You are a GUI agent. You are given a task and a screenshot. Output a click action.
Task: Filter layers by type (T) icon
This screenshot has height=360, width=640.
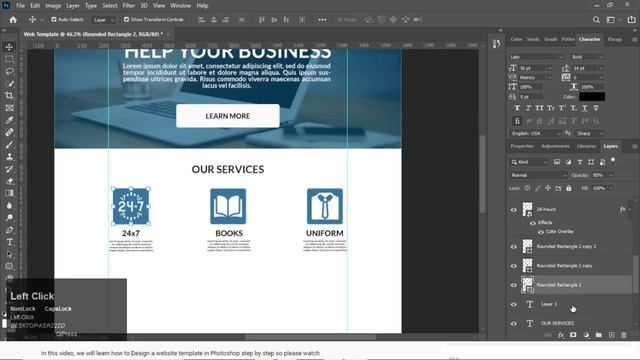pyautogui.click(x=580, y=162)
